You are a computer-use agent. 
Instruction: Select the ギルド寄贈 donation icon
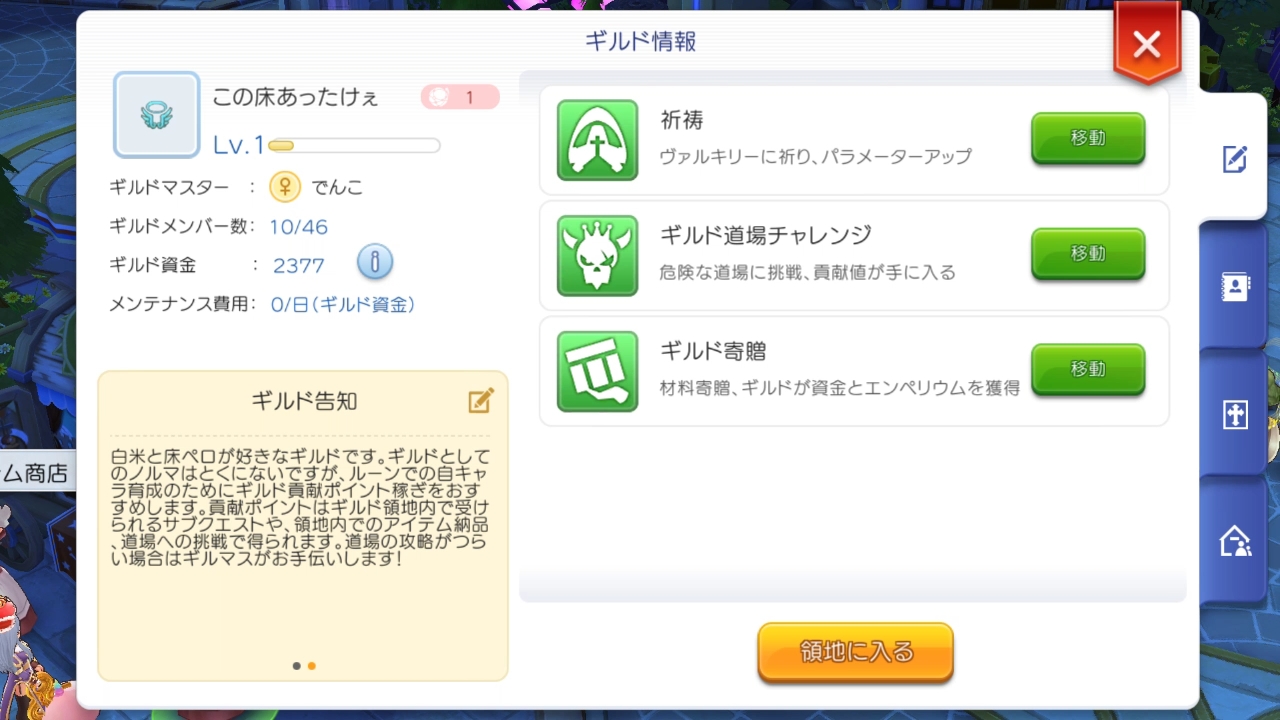click(597, 371)
